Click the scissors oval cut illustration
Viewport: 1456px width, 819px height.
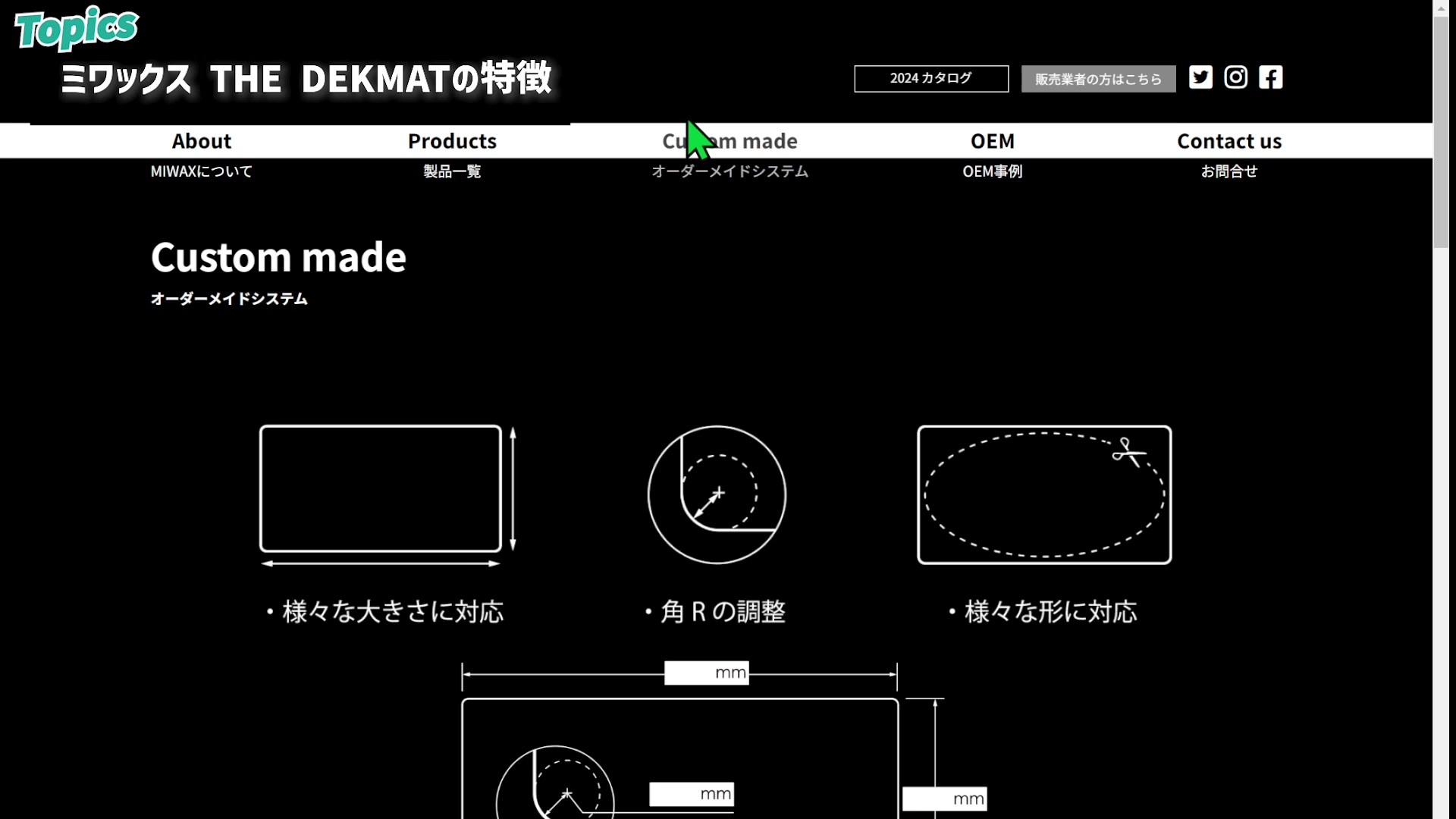pyautogui.click(x=1044, y=494)
